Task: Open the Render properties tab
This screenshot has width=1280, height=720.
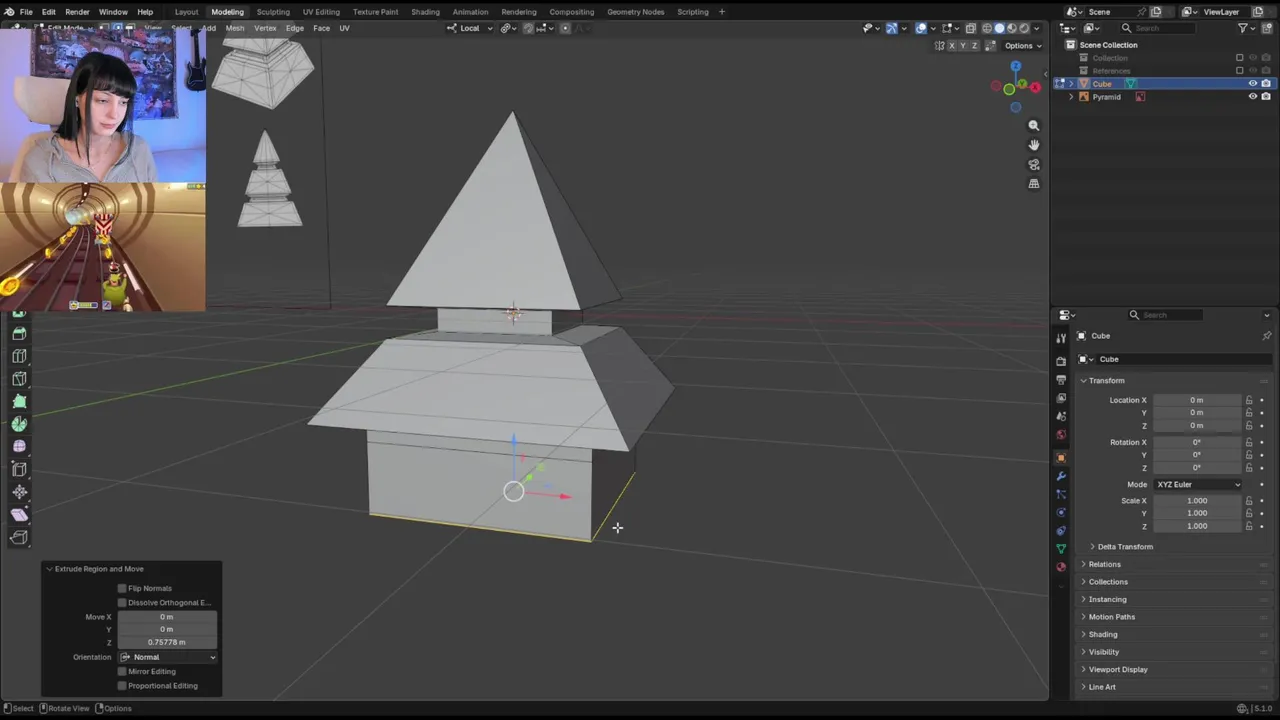Action: [1061, 361]
